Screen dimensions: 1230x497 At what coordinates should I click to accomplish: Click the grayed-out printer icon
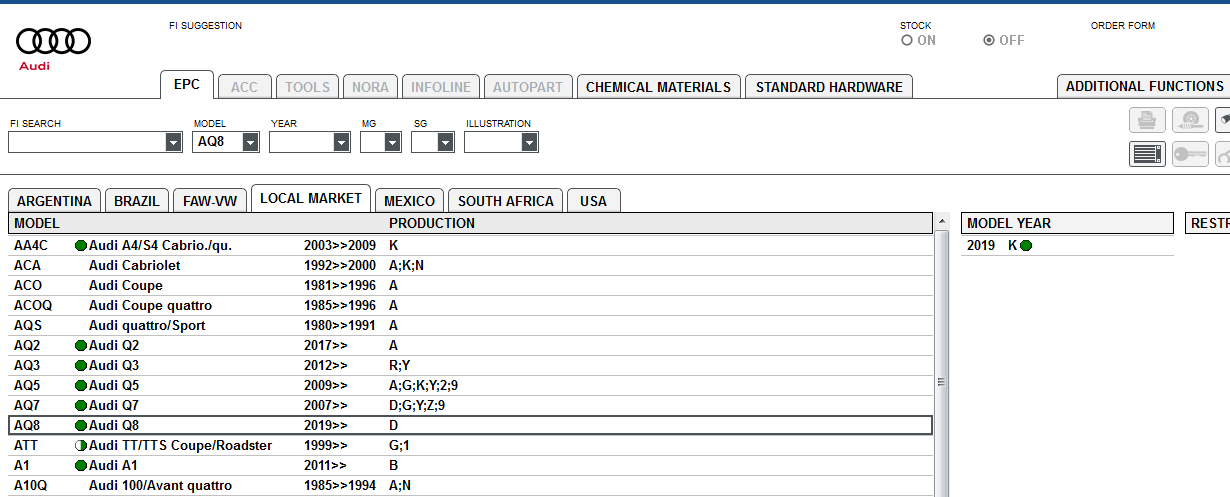(1147, 120)
